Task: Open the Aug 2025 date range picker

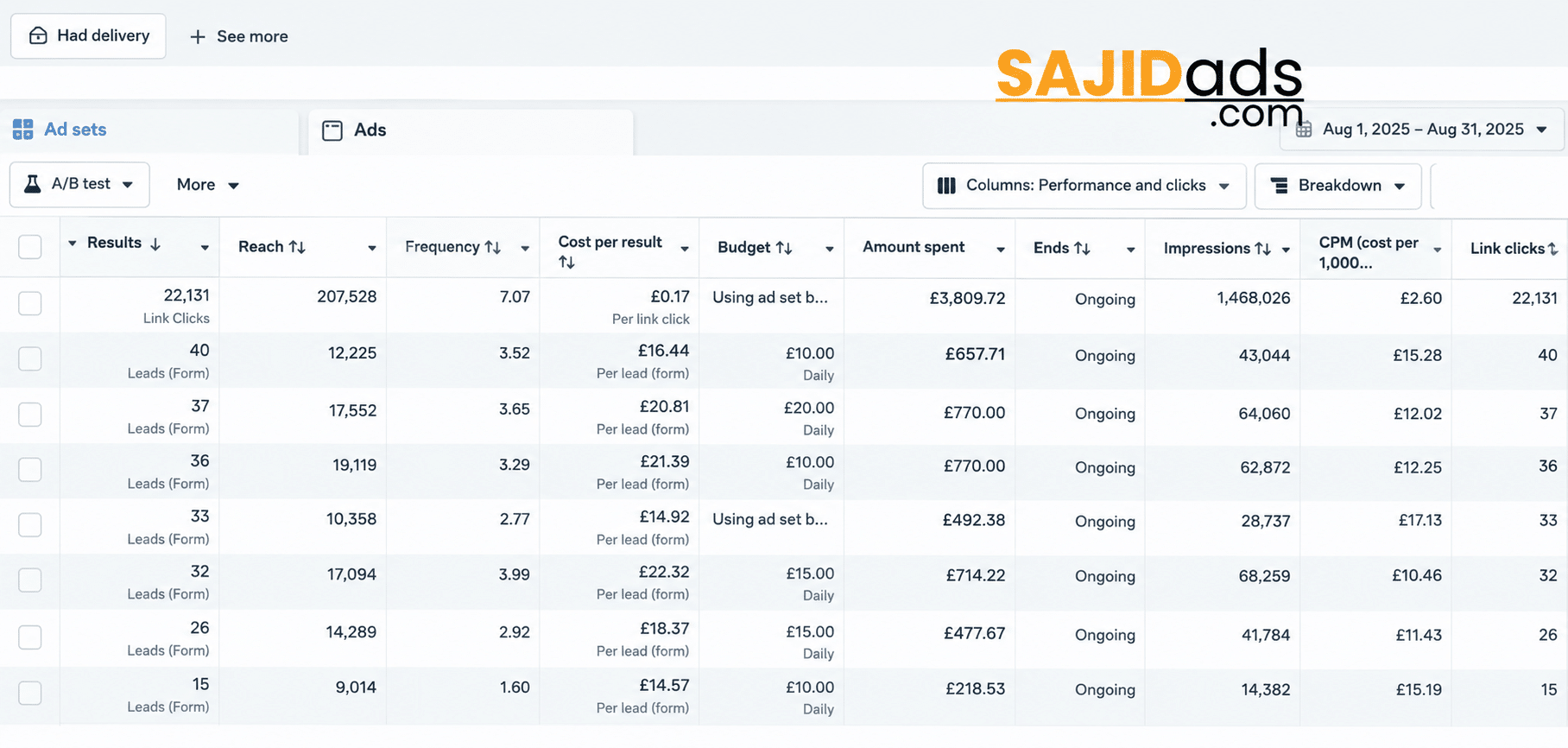Action: click(1421, 130)
